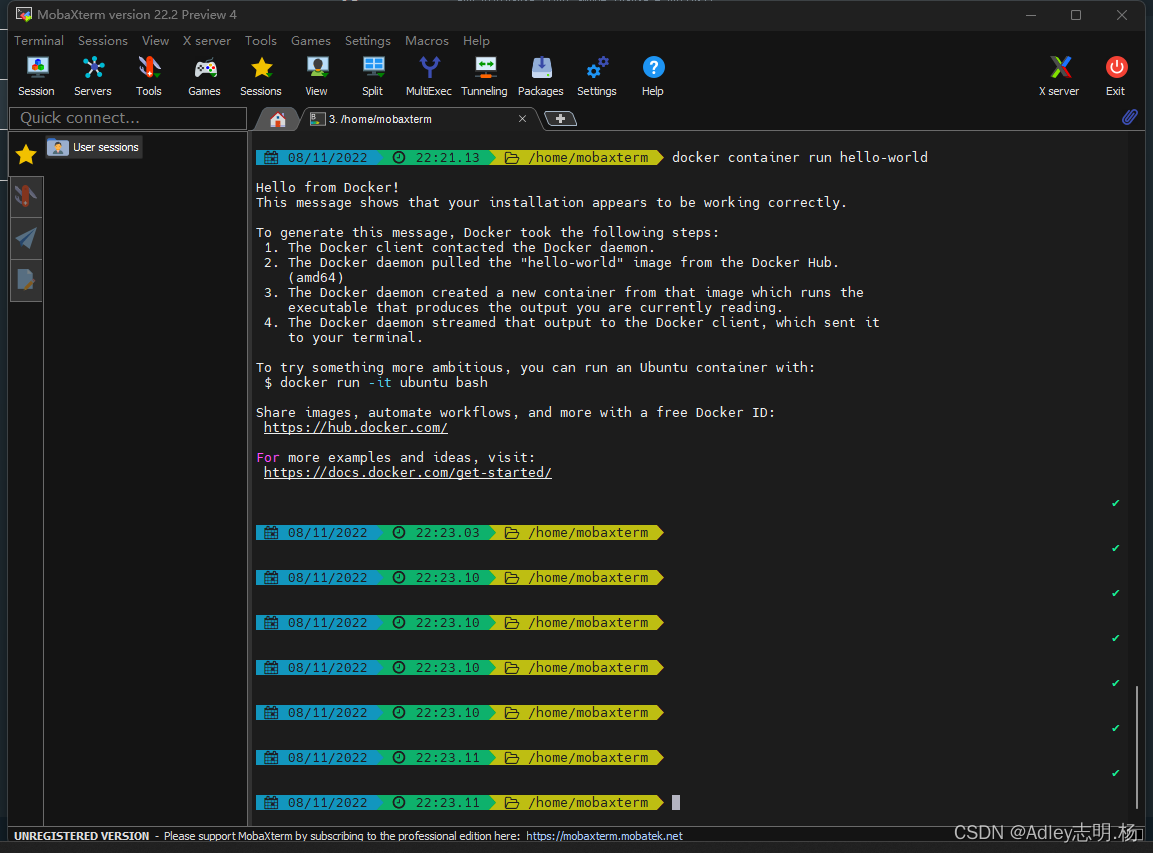
Task: Click the Exit power icon
Action: (1115, 76)
